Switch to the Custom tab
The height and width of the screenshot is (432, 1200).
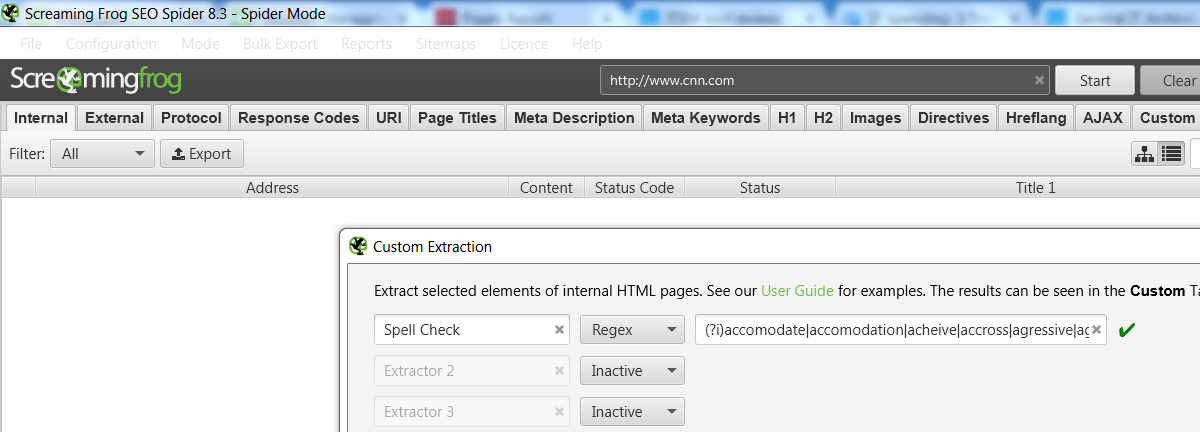[1167, 117]
